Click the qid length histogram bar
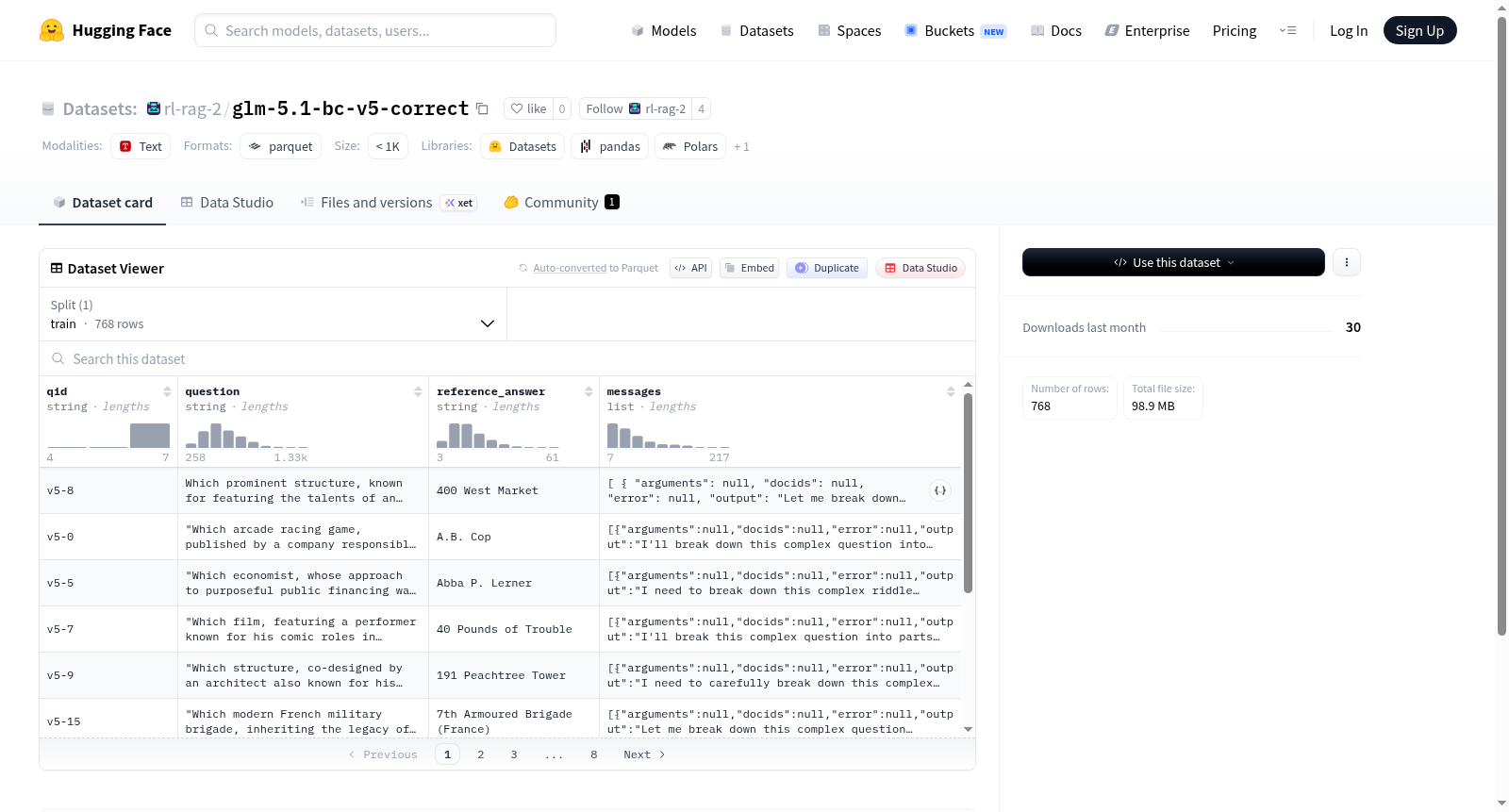 point(150,435)
